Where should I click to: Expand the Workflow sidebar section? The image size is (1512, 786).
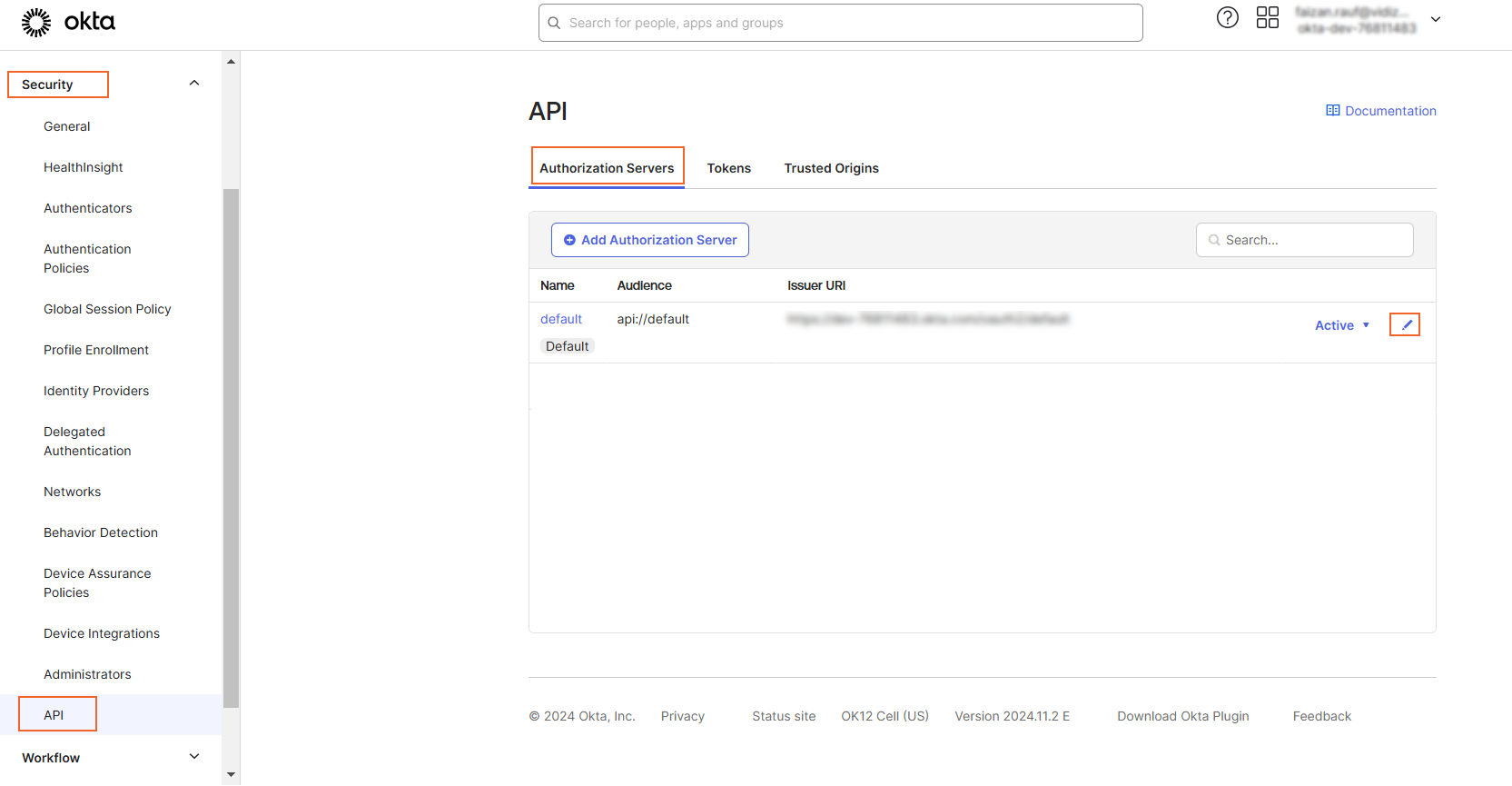click(x=193, y=757)
